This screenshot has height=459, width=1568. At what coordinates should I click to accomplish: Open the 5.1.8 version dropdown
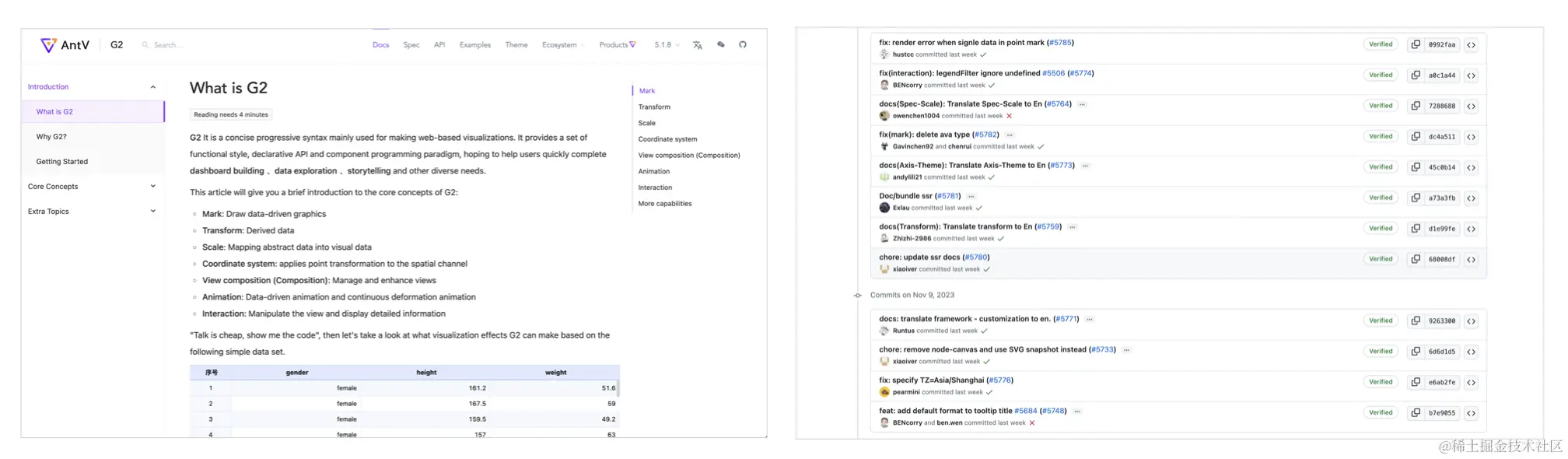667,45
